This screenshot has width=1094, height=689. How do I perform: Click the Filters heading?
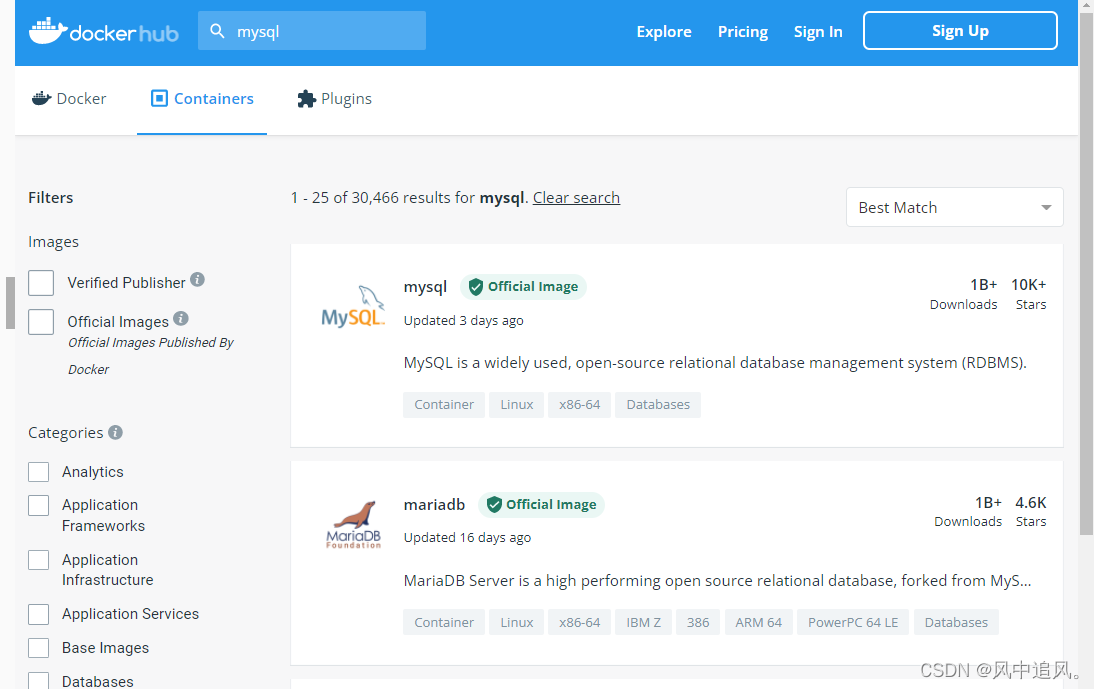(x=50, y=197)
